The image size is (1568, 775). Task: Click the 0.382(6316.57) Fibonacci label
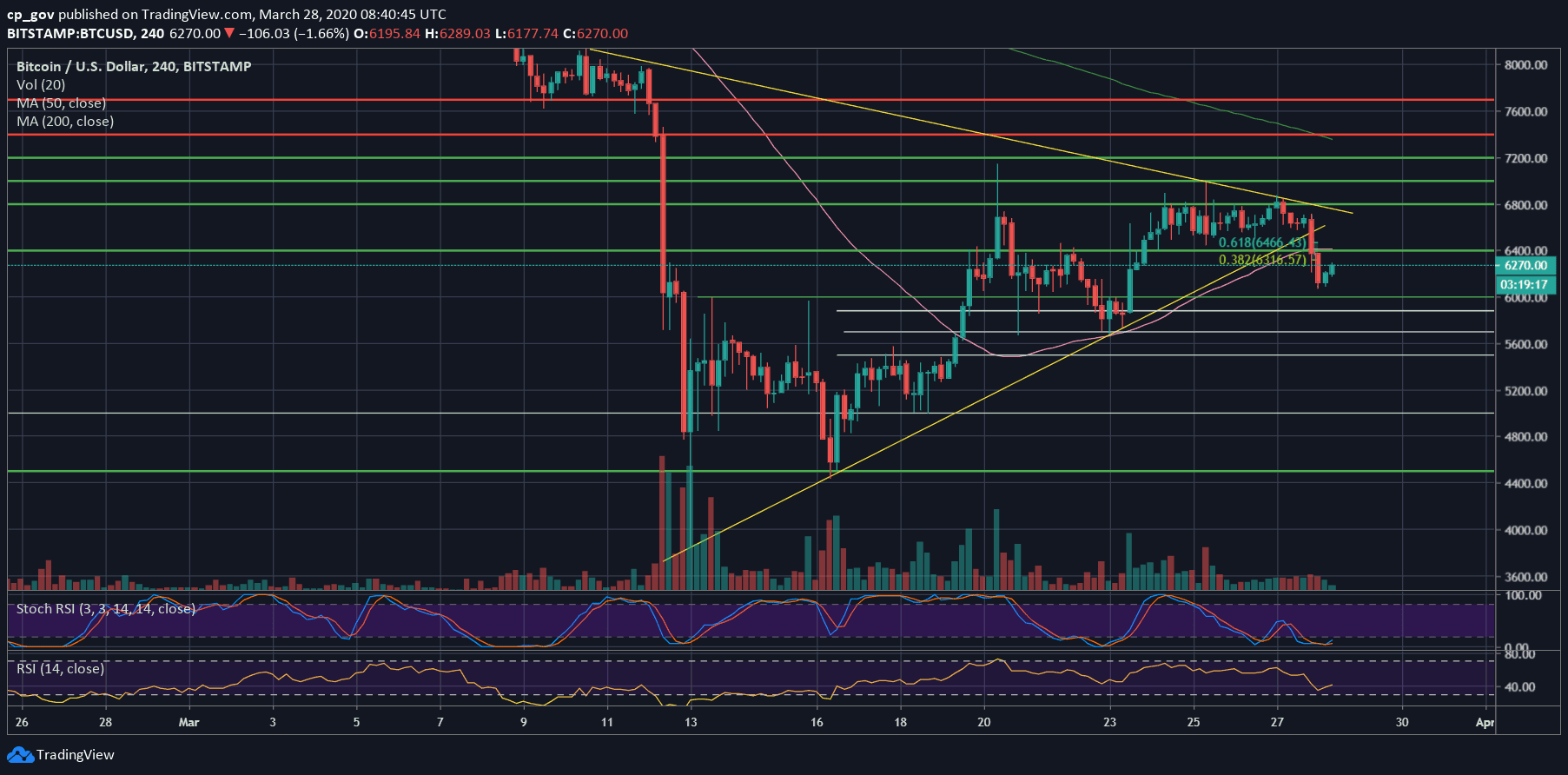click(x=1262, y=260)
